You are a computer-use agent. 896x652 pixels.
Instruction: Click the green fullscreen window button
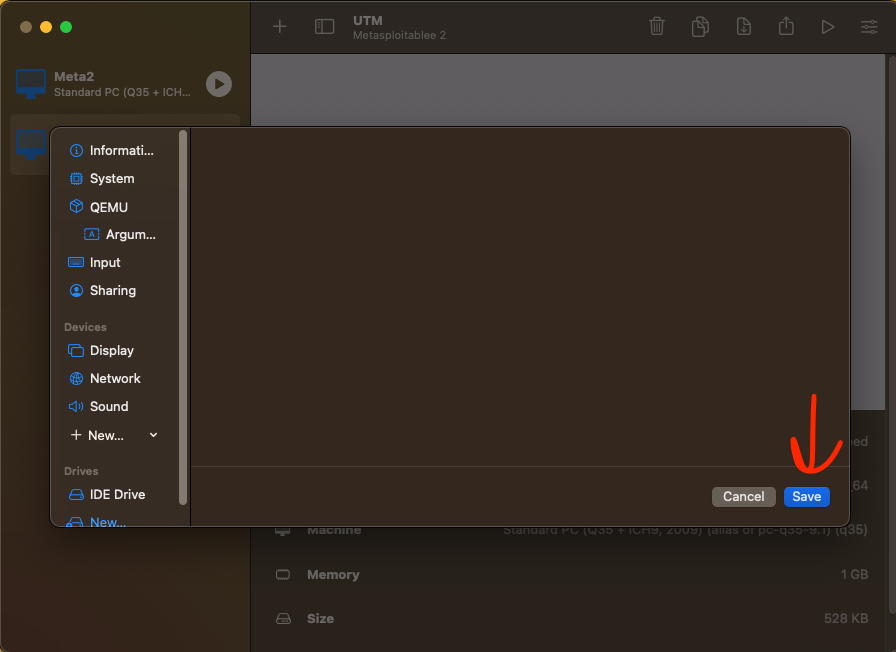(66, 27)
